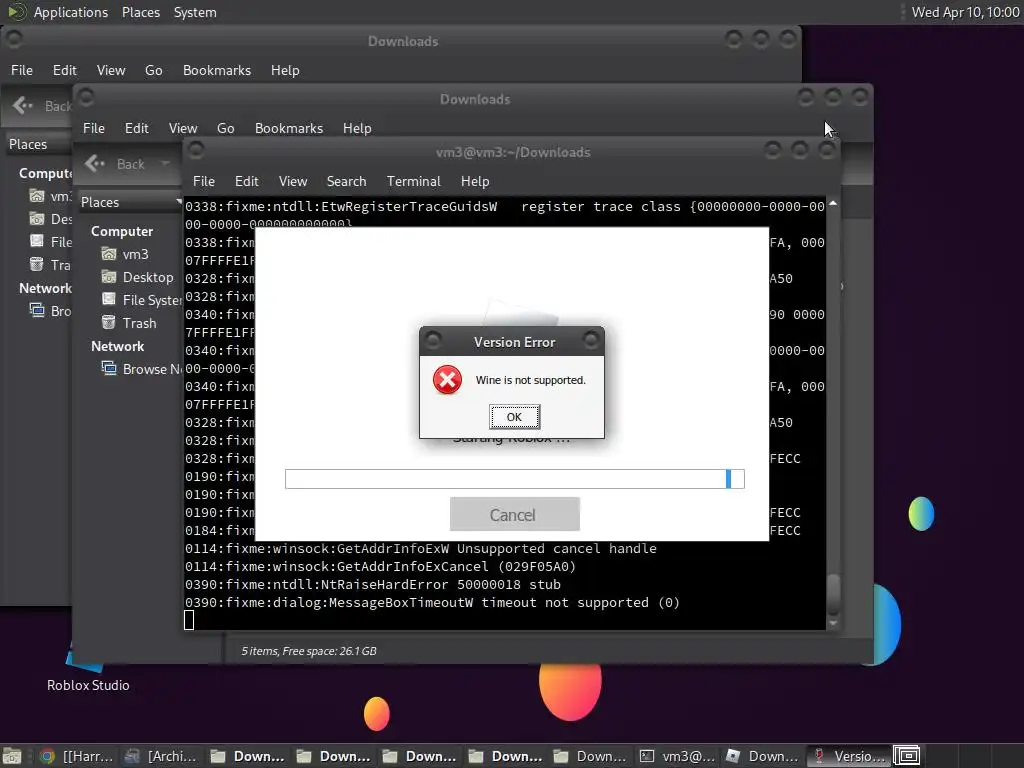Viewport: 1024px width, 768px height.
Task: Open the window menu icon on terminal title bar
Action: 195,151
